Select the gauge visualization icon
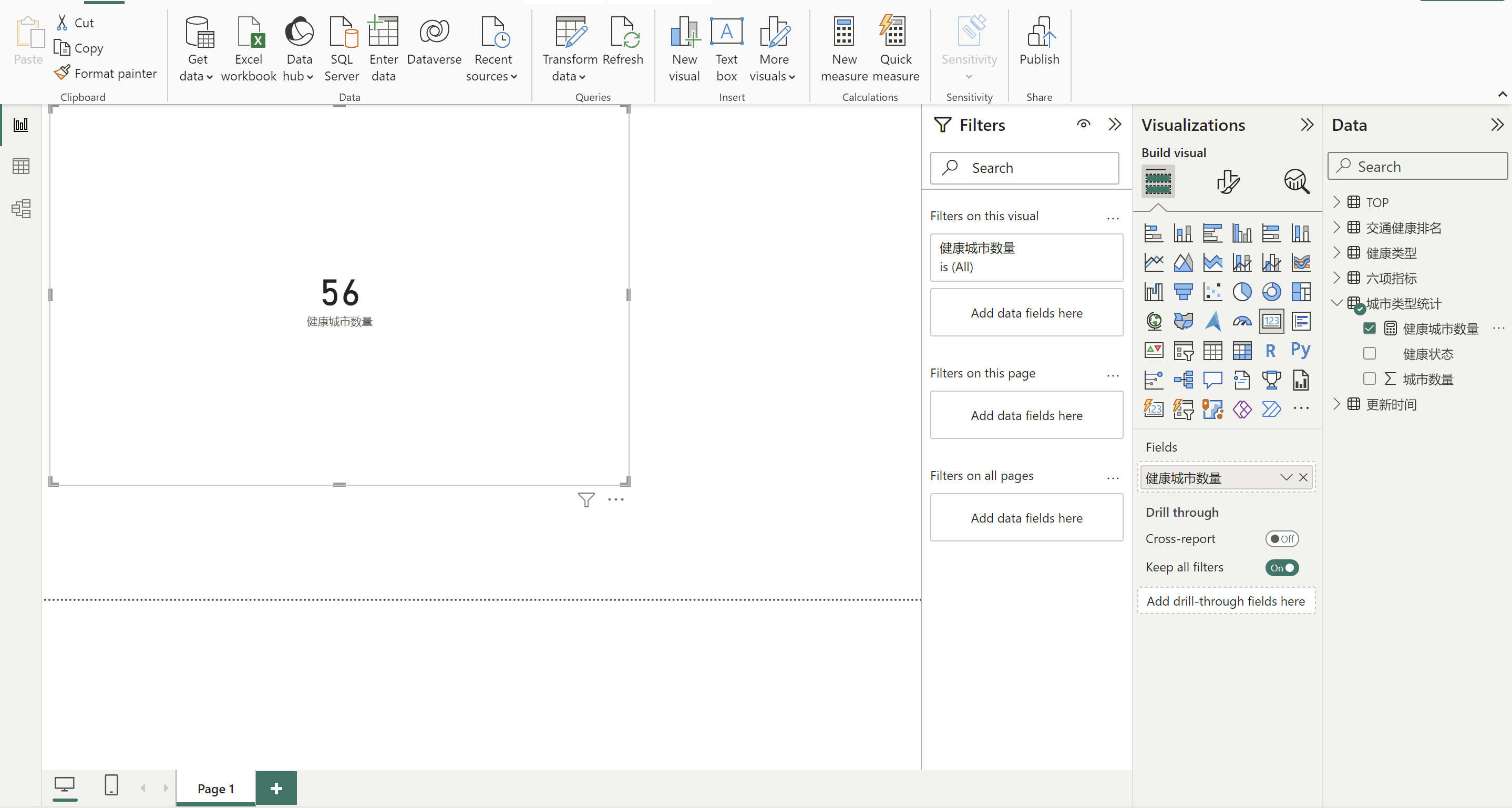 (x=1241, y=321)
